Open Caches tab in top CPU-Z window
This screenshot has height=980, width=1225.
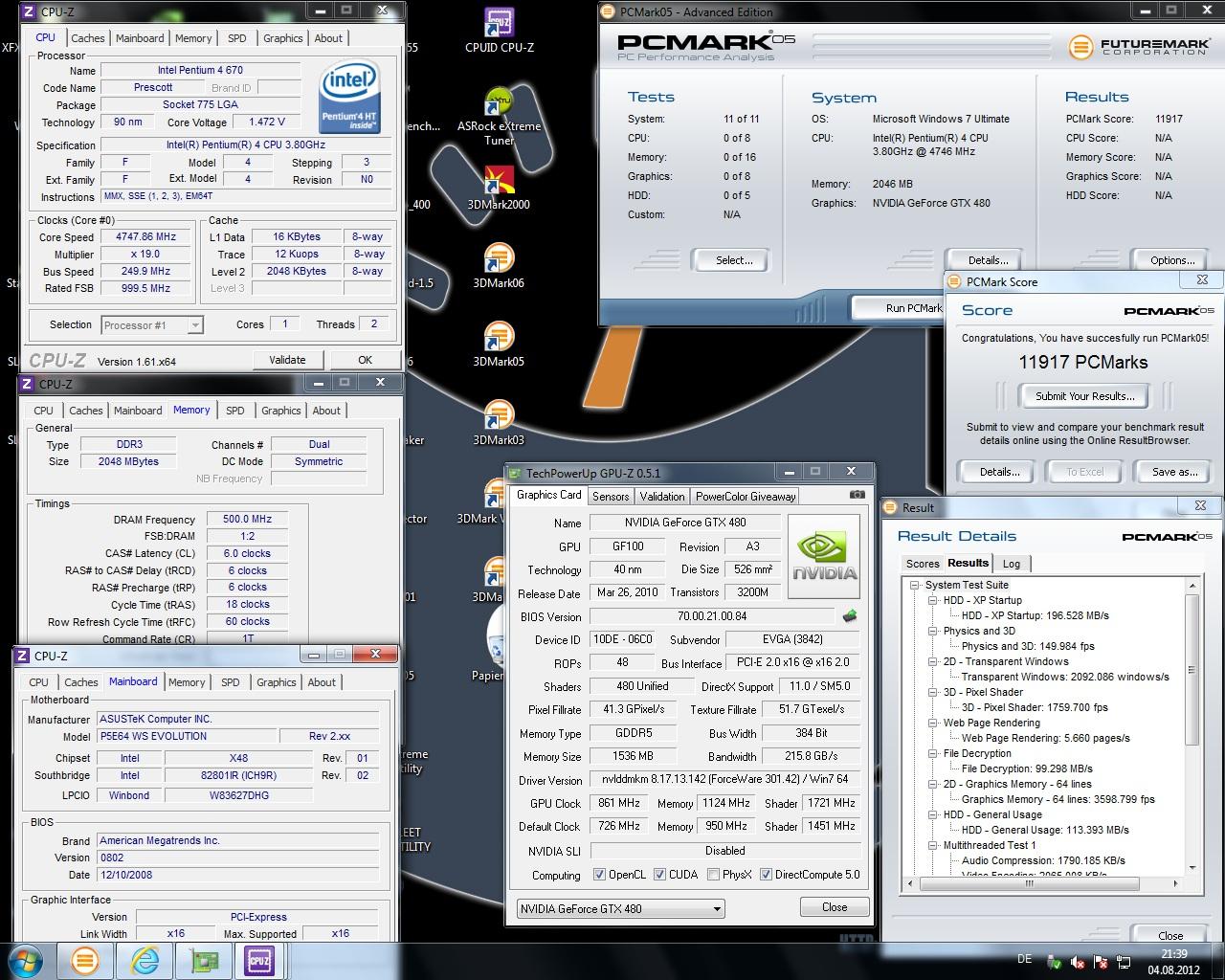tap(88, 38)
